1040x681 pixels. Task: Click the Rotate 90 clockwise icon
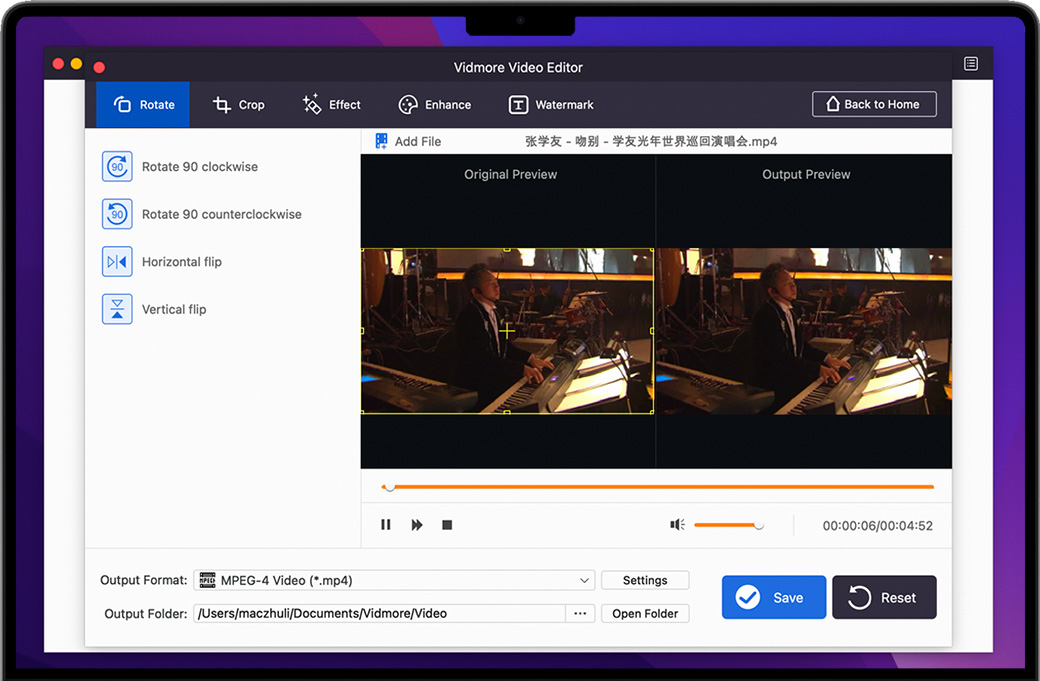(117, 167)
